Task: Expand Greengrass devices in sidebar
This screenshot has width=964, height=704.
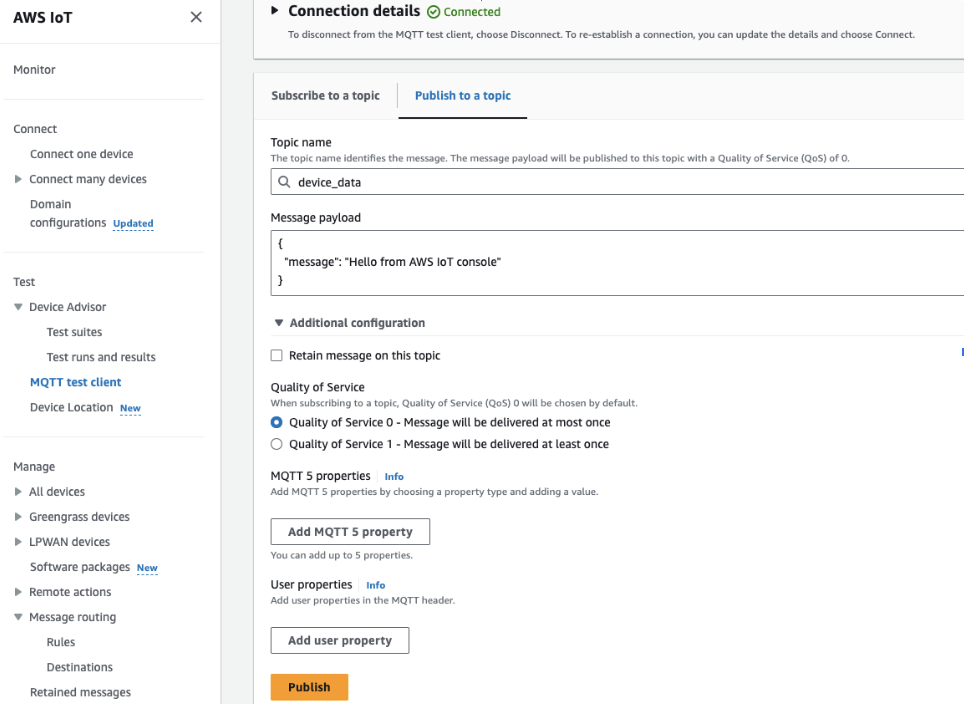Action: tap(18, 517)
